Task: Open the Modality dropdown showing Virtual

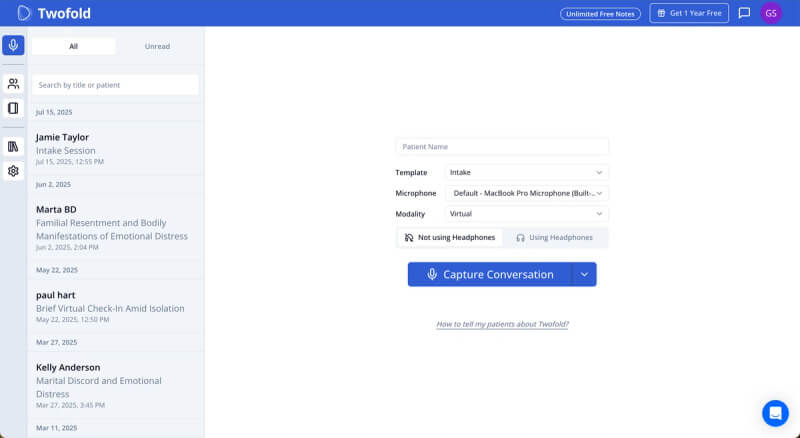Action: click(x=527, y=214)
